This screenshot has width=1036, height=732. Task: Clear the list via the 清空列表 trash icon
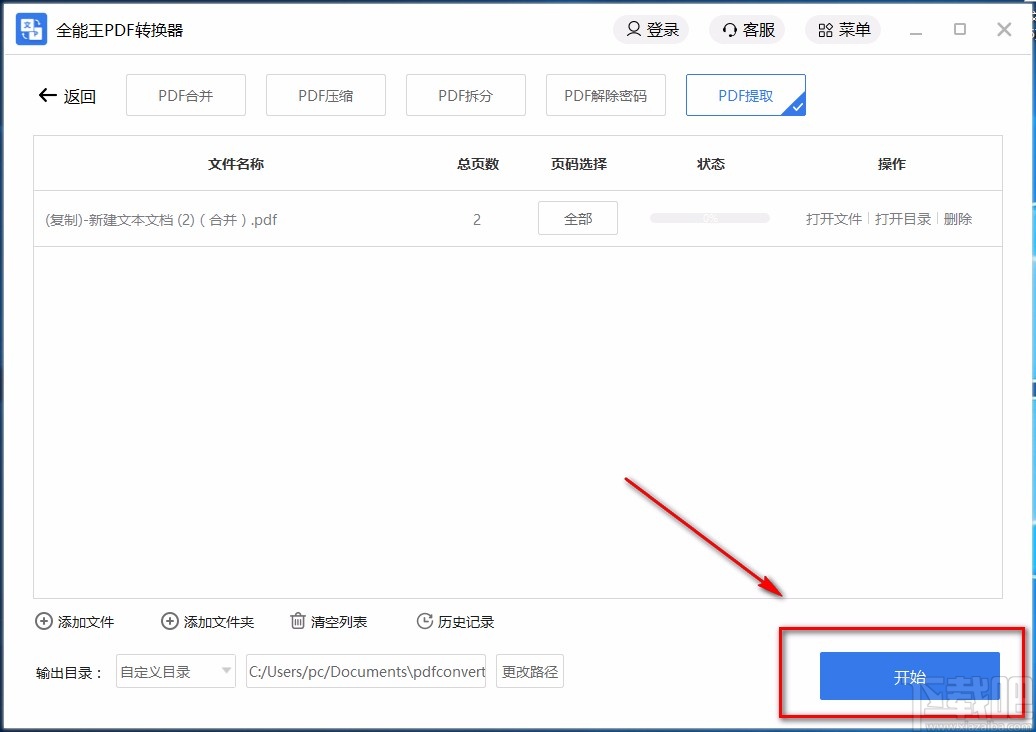click(297, 621)
